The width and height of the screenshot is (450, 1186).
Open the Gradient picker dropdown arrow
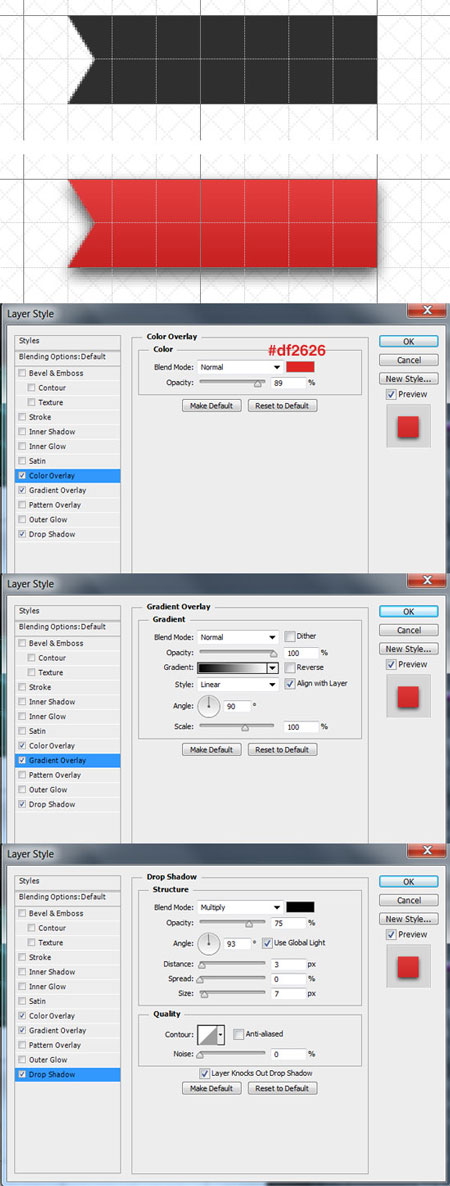pyautogui.click(x=272, y=668)
